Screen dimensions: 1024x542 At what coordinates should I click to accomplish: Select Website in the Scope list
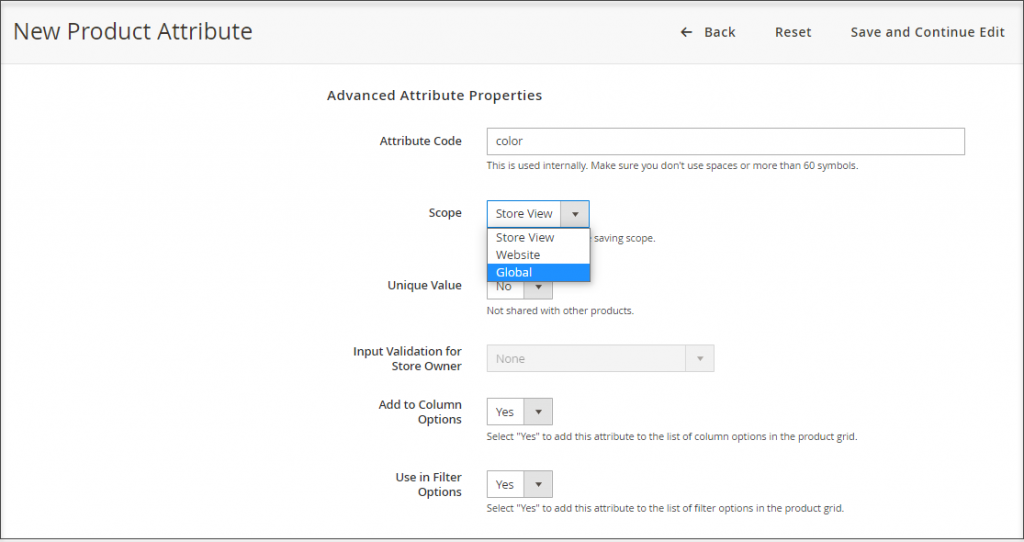pos(518,255)
